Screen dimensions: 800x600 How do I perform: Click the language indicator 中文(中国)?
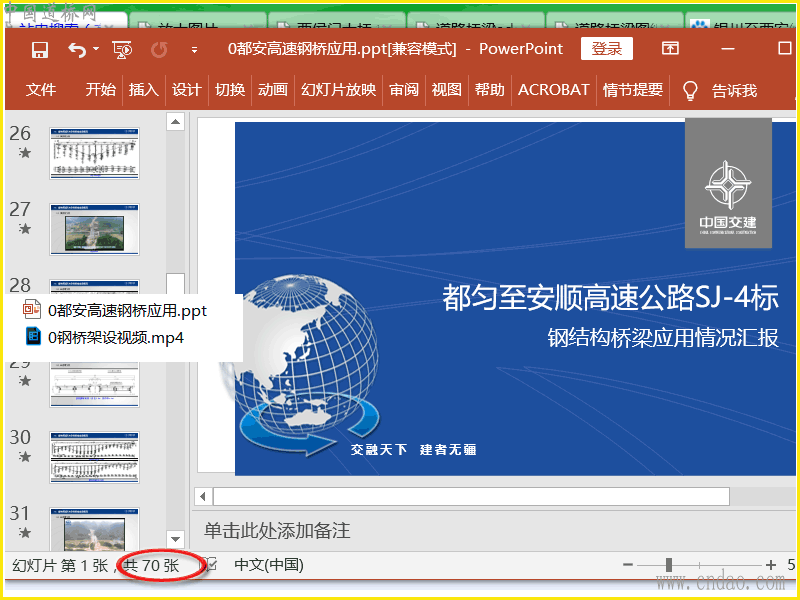(269, 565)
